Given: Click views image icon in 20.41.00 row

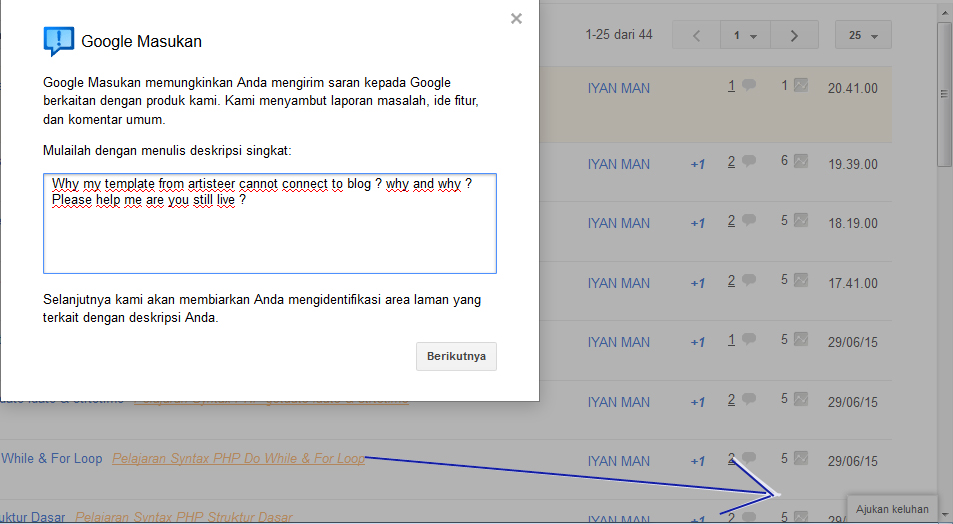Looking at the screenshot, I should tap(801, 85).
